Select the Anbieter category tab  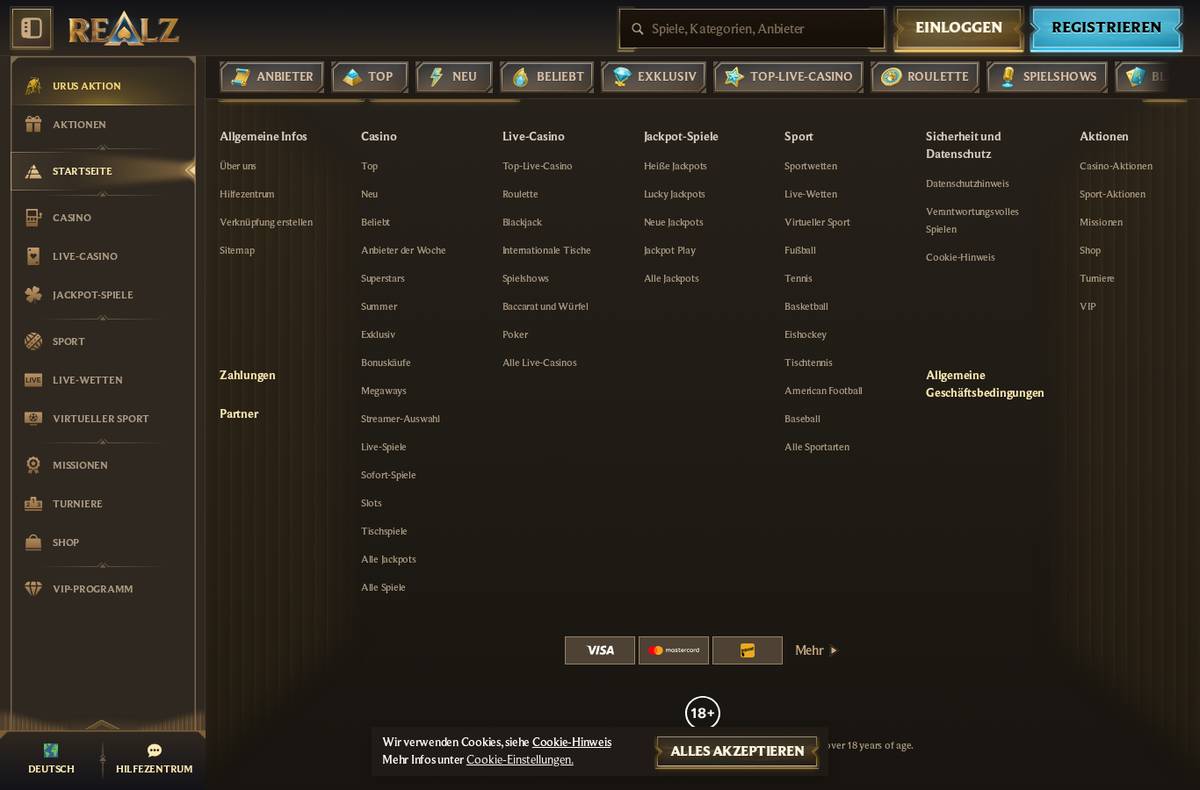272,77
